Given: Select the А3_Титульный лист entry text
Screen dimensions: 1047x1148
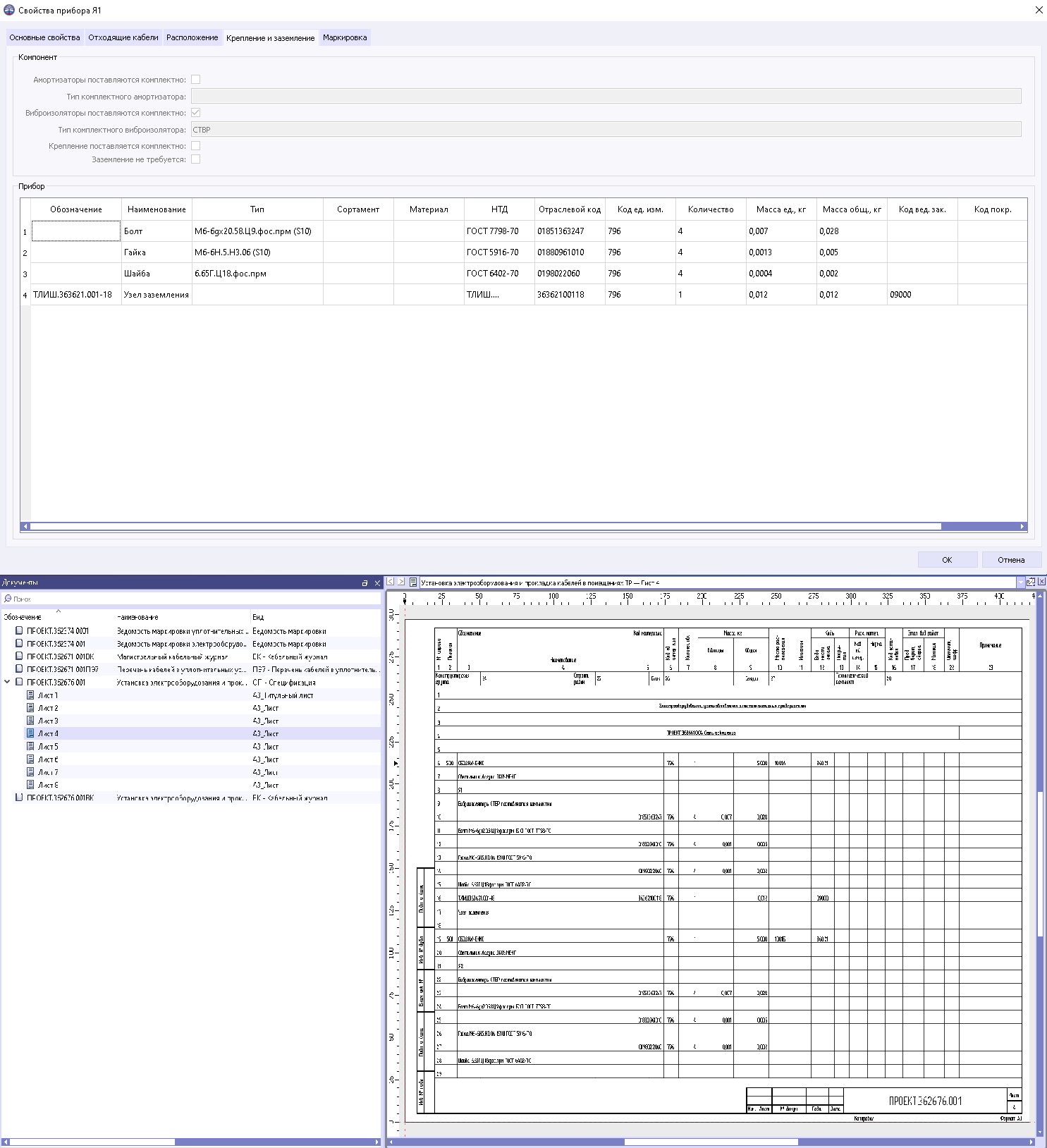Looking at the screenshot, I should (x=283, y=695).
